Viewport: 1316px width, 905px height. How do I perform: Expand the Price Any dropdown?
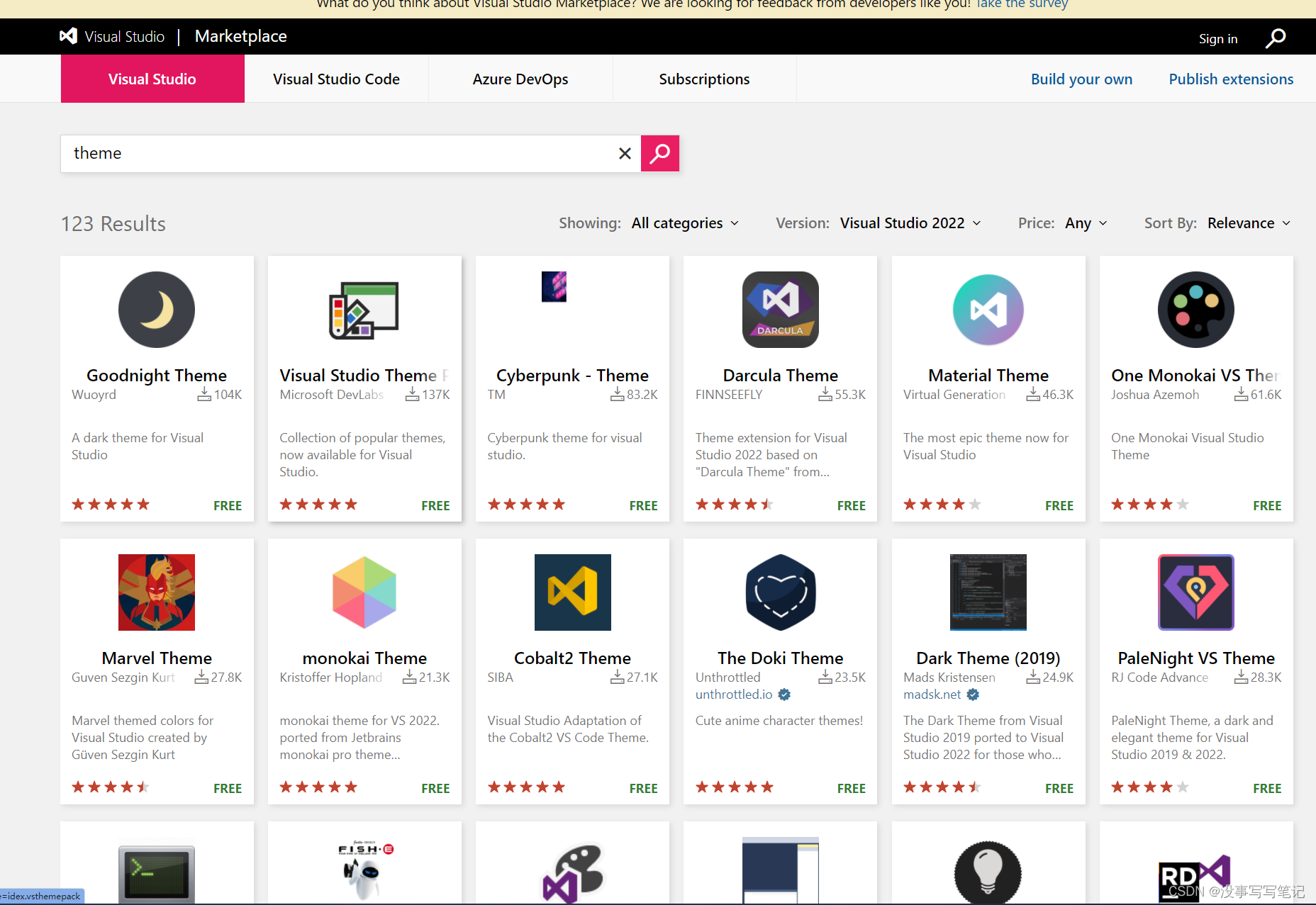click(1086, 223)
